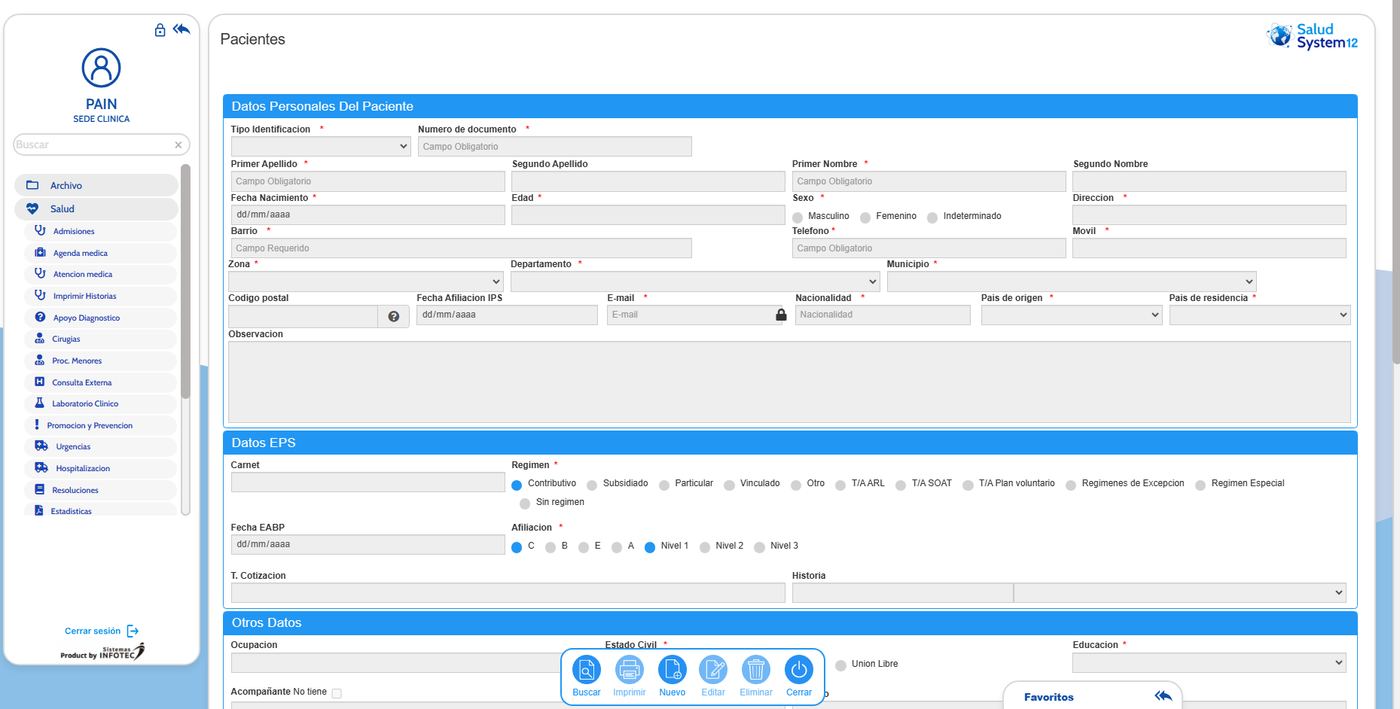The width and height of the screenshot is (1400, 709).
Task: Open Laboratorio Clinico menu item
Action: point(100,404)
